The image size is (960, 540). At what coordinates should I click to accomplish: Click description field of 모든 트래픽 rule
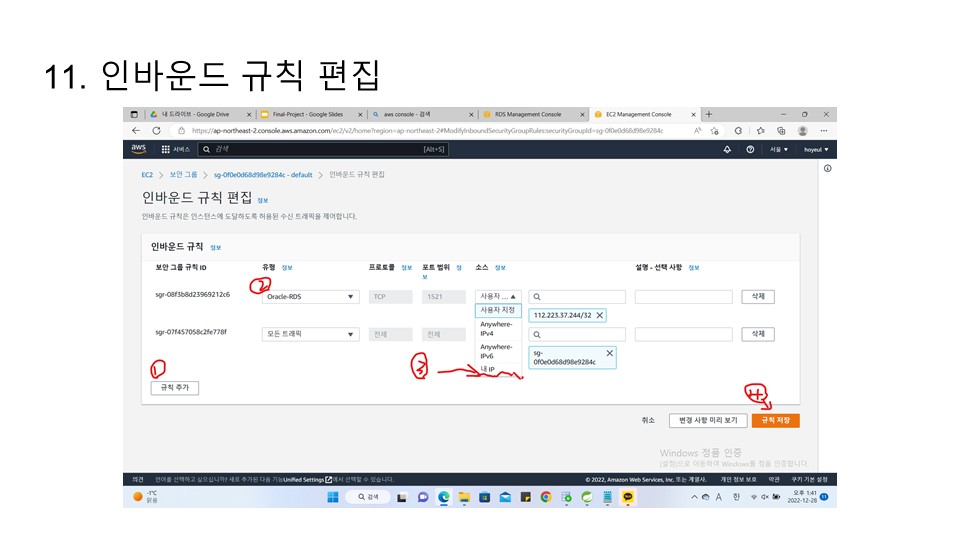click(684, 334)
